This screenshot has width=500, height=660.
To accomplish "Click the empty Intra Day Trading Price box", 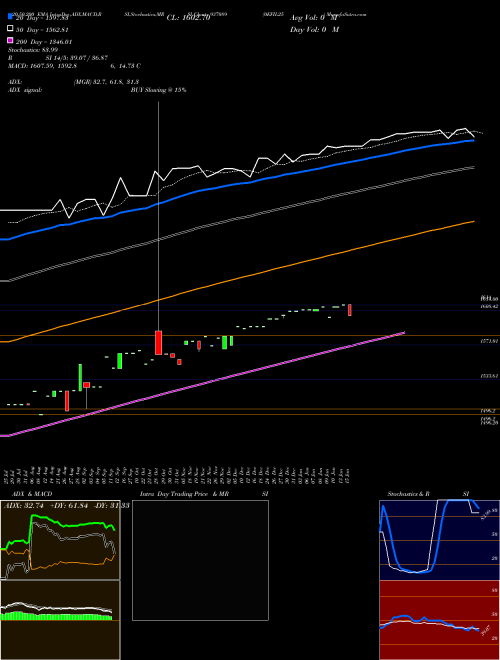I will pyautogui.click(x=200, y=560).
